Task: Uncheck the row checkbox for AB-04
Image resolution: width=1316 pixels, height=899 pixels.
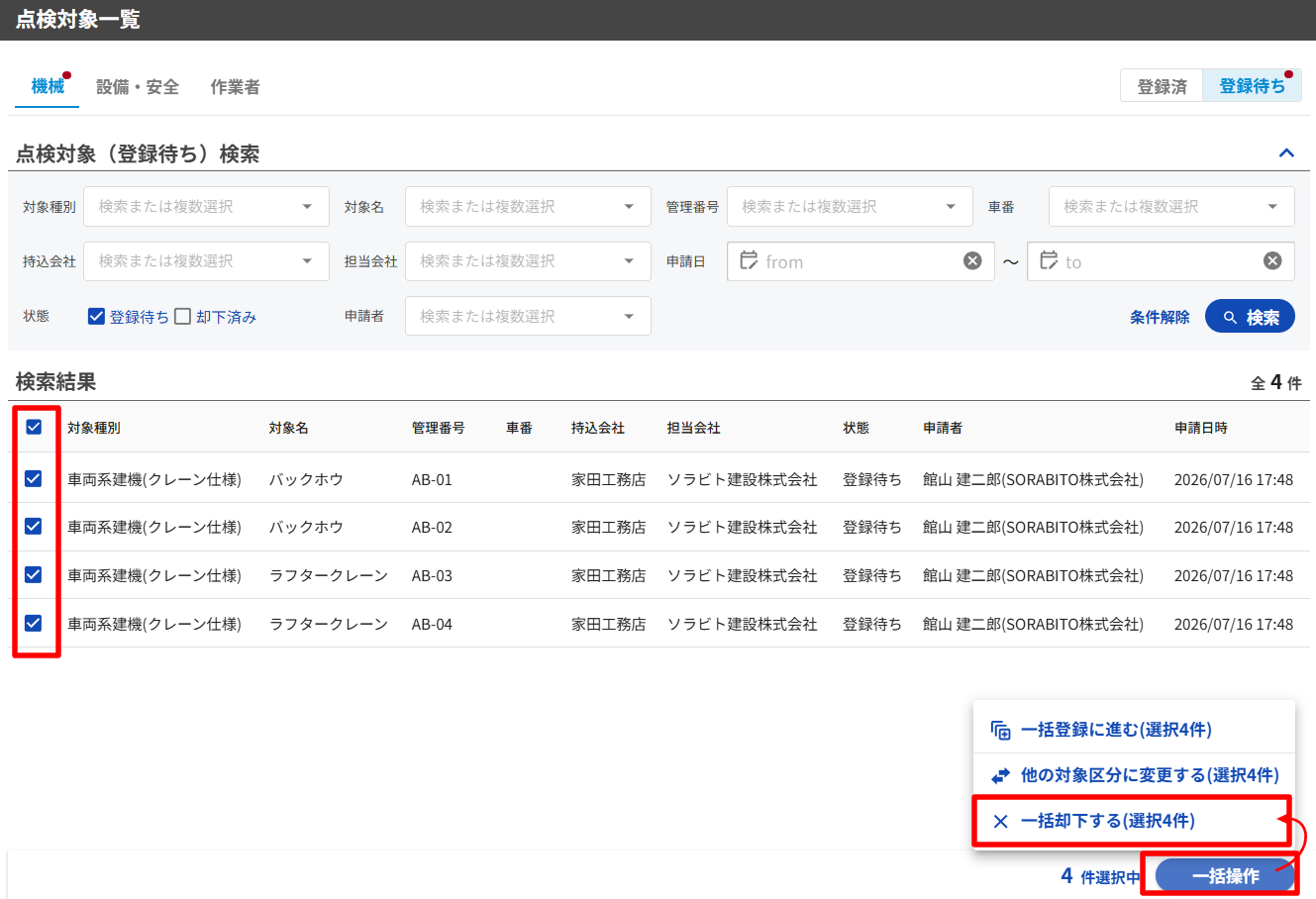Action: point(34,623)
